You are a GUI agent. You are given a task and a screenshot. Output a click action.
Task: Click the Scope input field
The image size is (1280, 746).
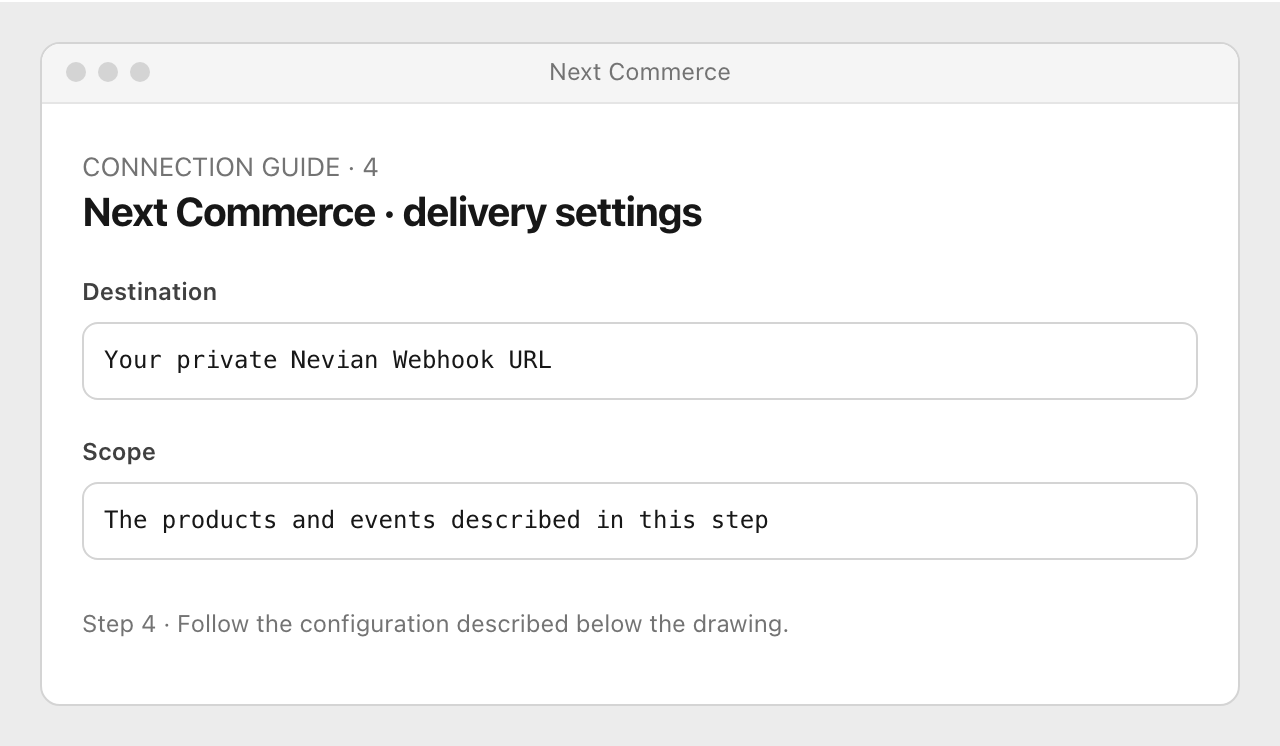point(640,521)
